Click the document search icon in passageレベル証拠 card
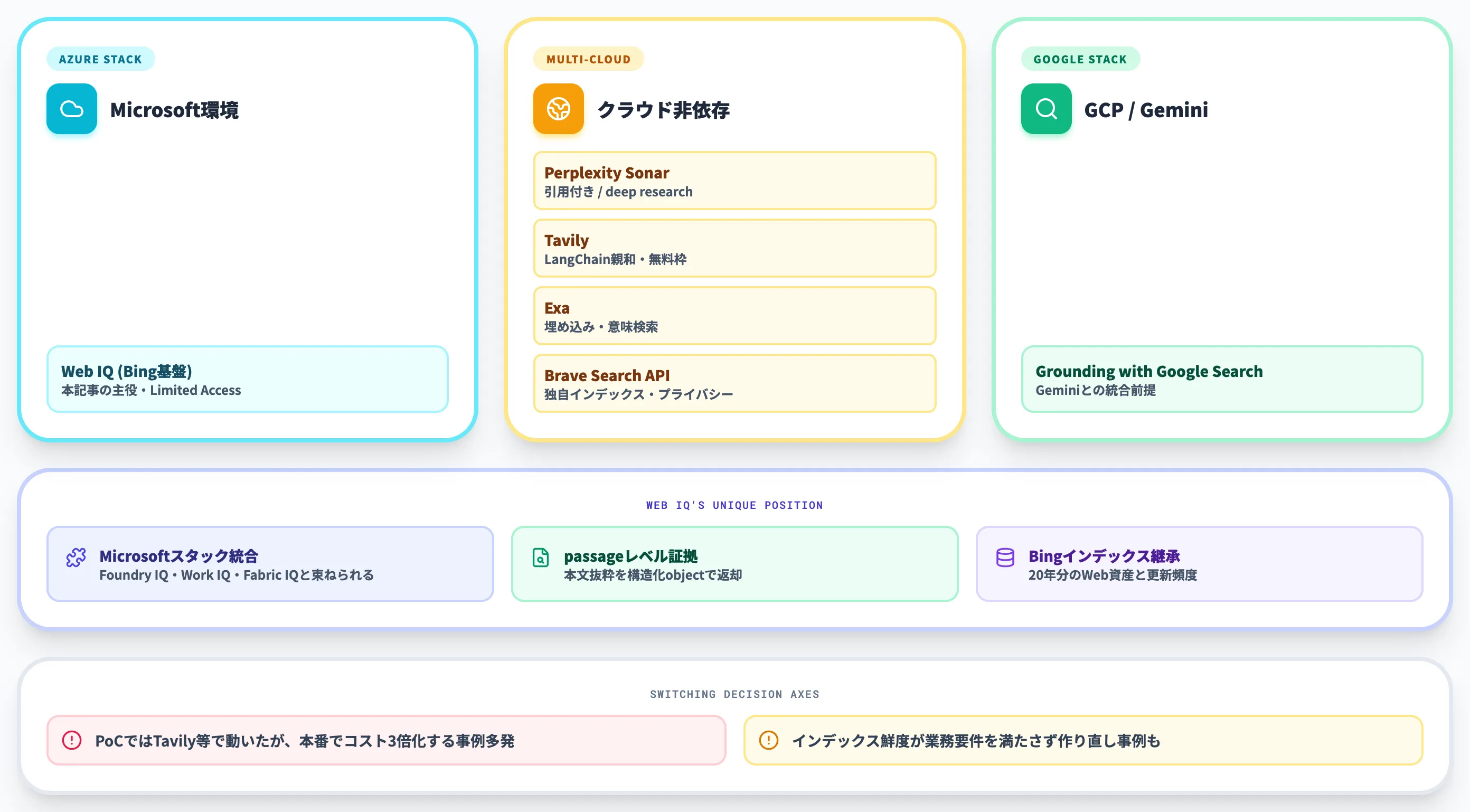The height and width of the screenshot is (812, 1470). click(x=540, y=558)
